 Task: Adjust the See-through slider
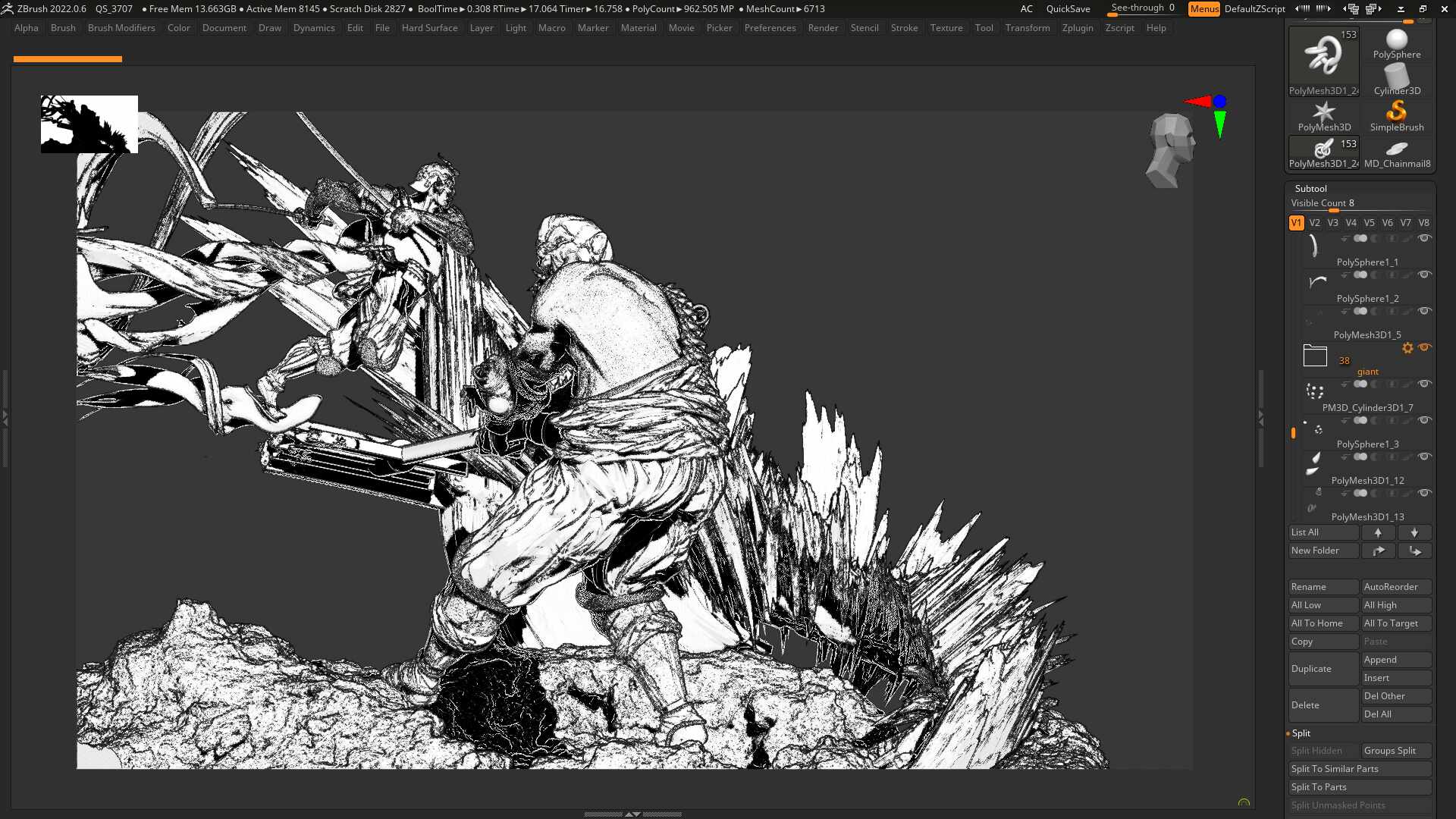[1144, 9]
